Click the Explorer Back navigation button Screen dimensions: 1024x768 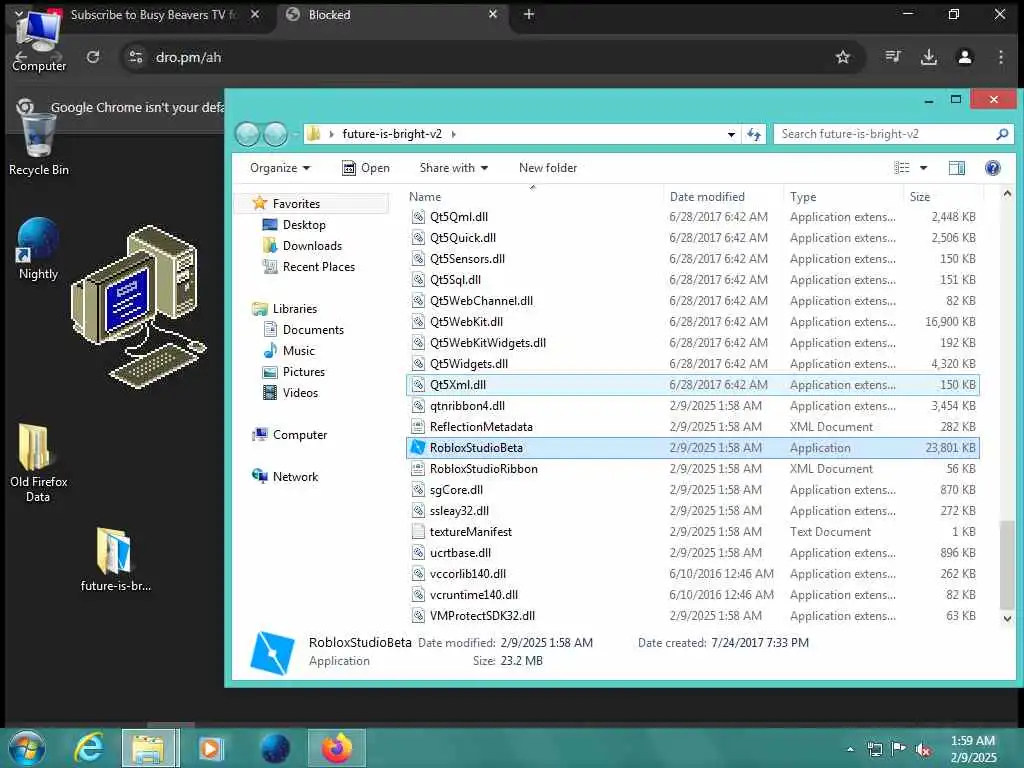248,135
